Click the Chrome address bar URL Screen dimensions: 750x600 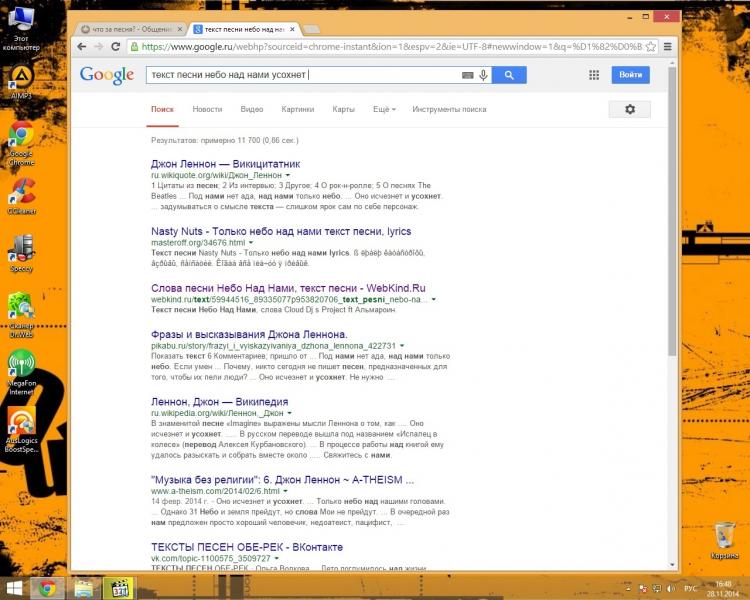coord(391,47)
